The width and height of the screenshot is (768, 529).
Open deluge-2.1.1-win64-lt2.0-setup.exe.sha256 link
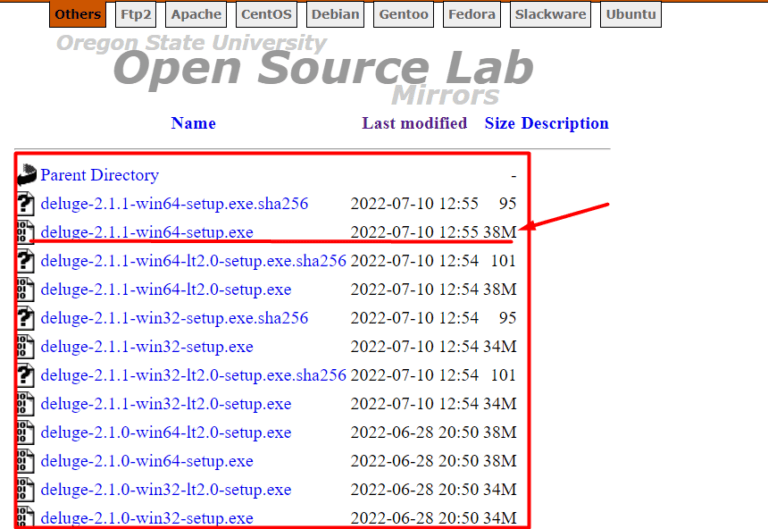pyautogui.click(x=193, y=261)
